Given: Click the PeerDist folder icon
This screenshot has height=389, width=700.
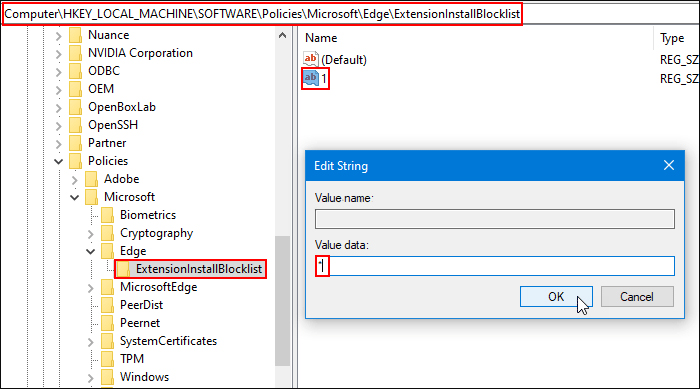Looking at the screenshot, I should [x=108, y=305].
